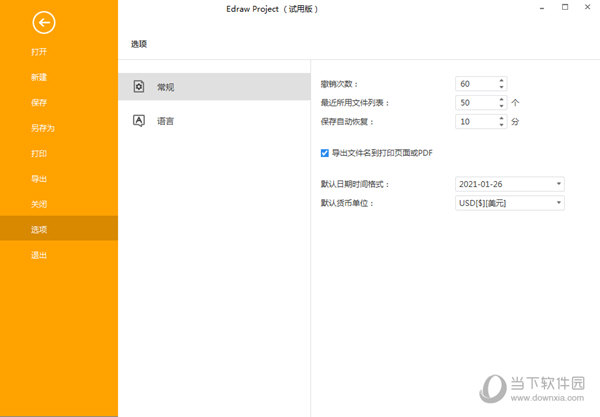Click the 默认日期时间格式 label

pyautogui.click(x=355, y=184)
